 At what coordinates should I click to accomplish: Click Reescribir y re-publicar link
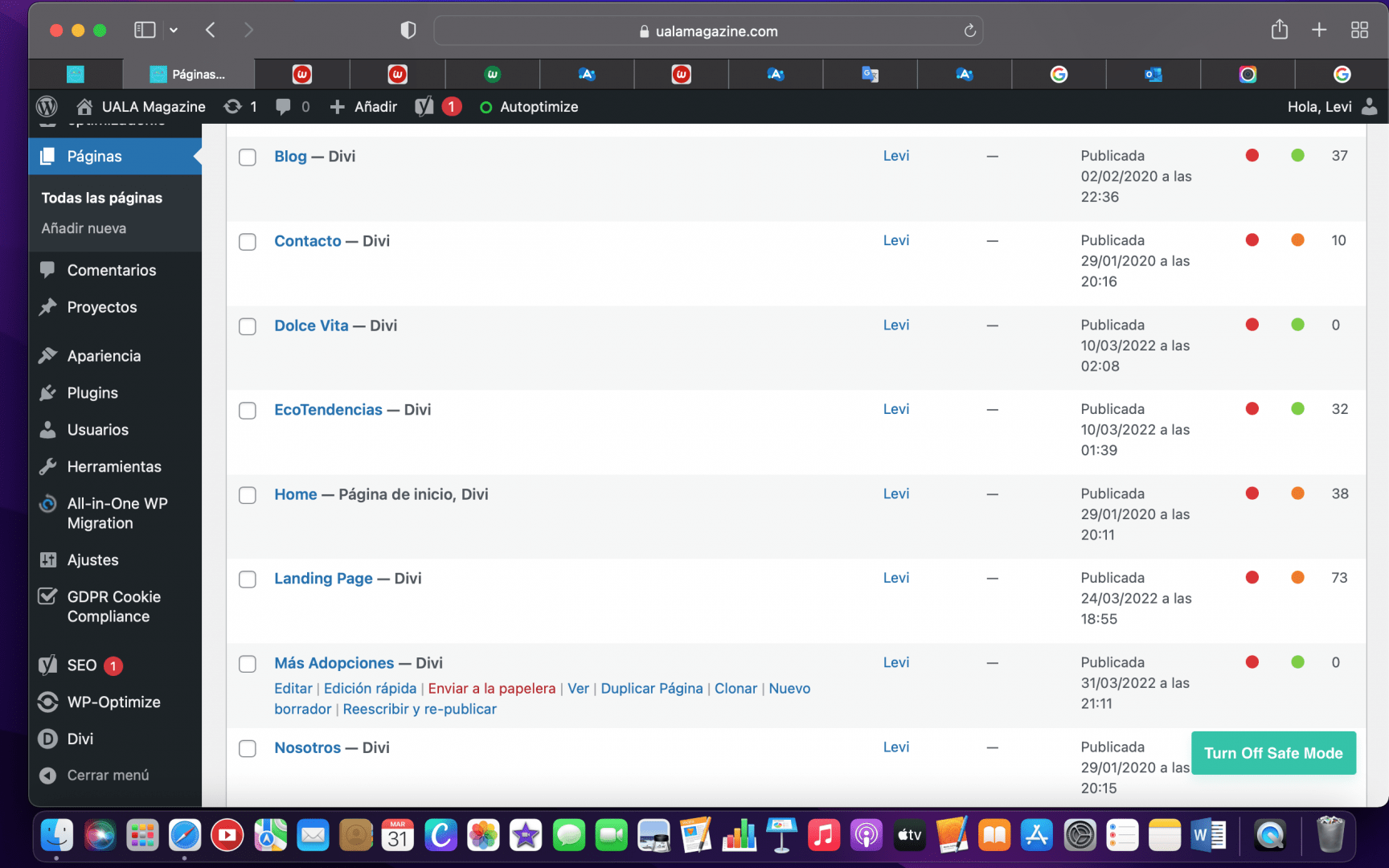[x=420, y=710]
